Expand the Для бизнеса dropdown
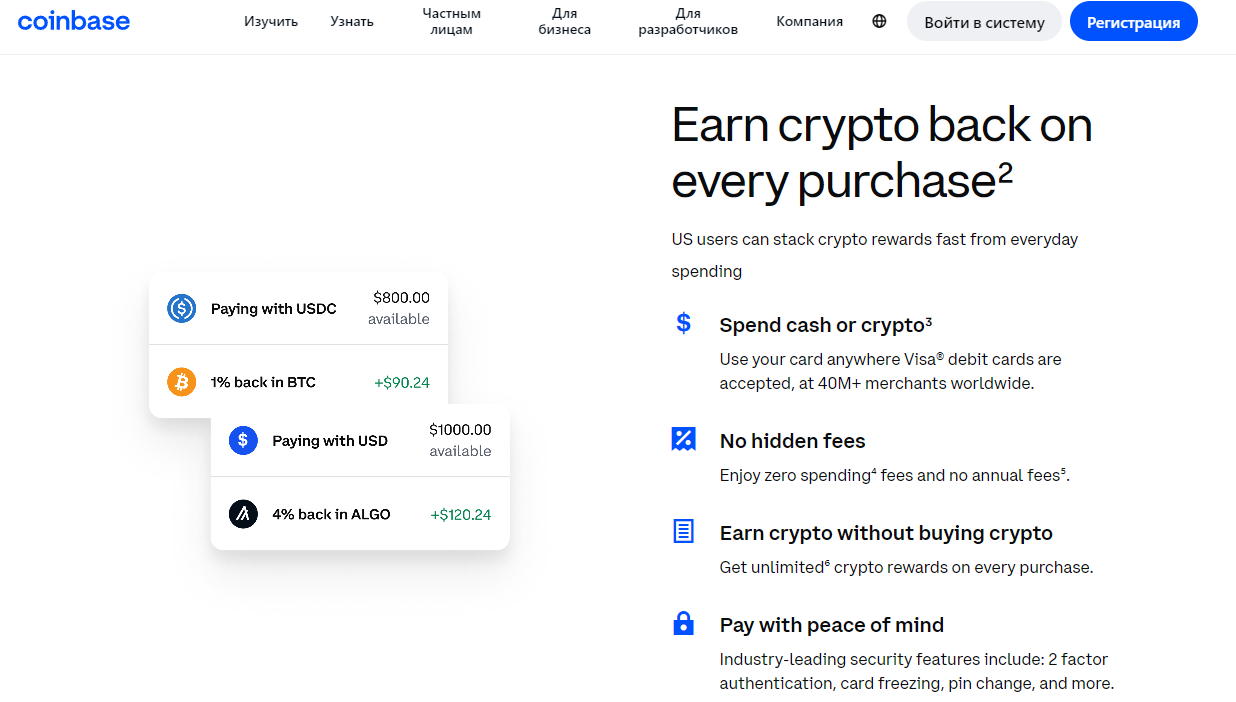This screenshot has height=702, width=1236. (564, 20)
